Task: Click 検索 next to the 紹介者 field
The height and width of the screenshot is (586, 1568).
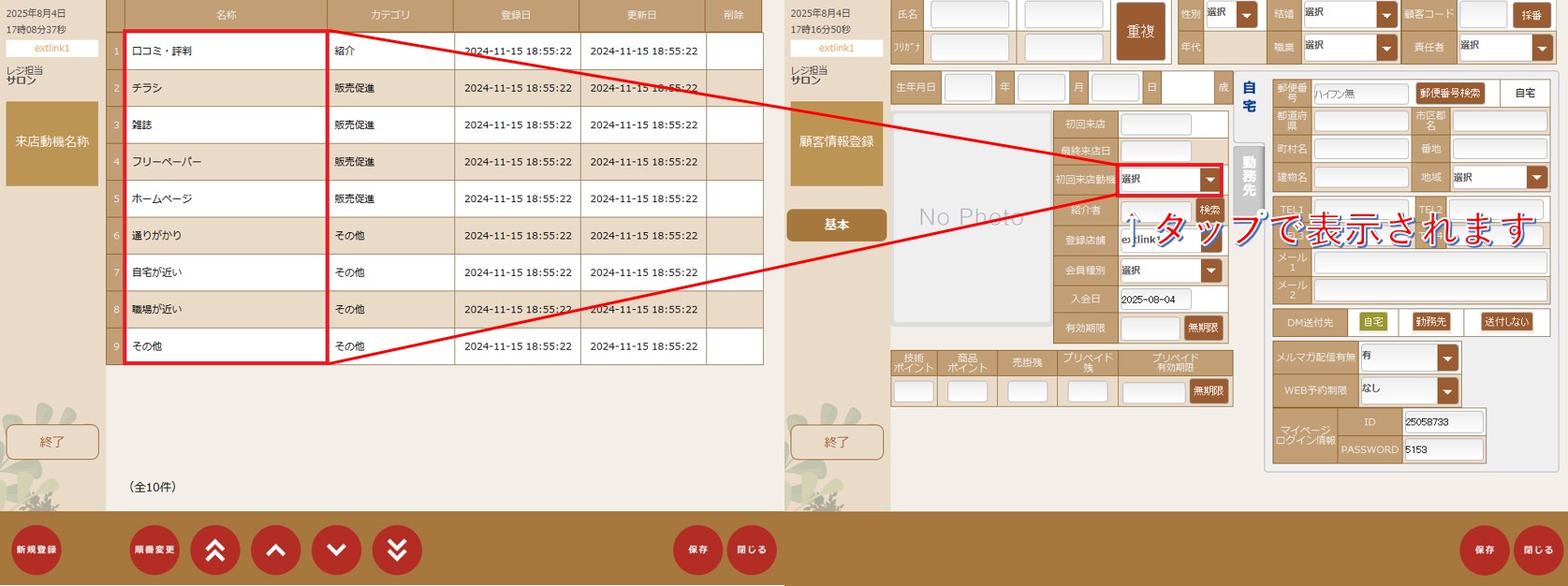Action: point(1209,211)
